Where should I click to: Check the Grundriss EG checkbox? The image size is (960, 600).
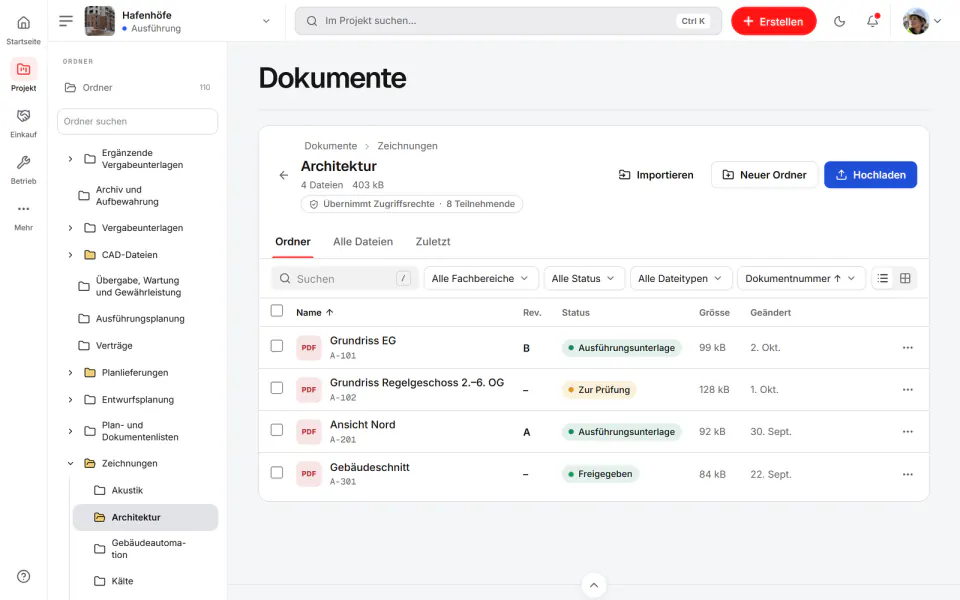click(x=277, y=346)
